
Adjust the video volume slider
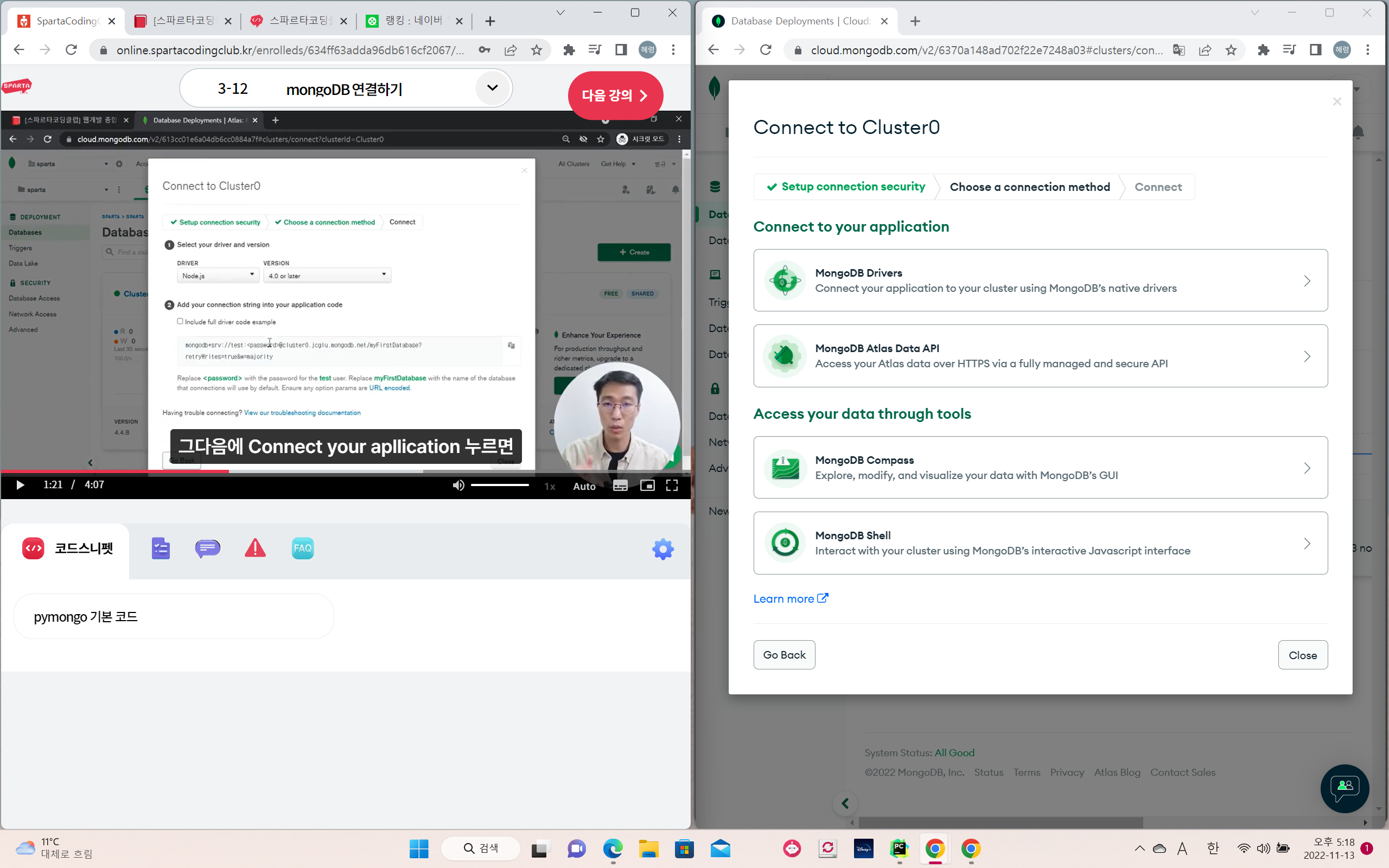pos(499,486)
